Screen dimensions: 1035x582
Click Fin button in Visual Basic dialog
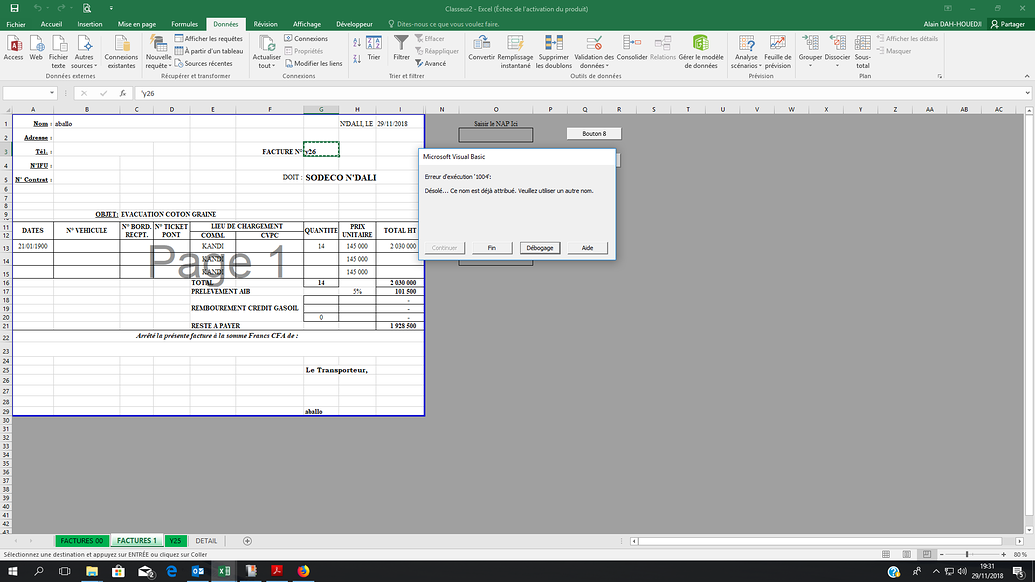tap(491, 248)
